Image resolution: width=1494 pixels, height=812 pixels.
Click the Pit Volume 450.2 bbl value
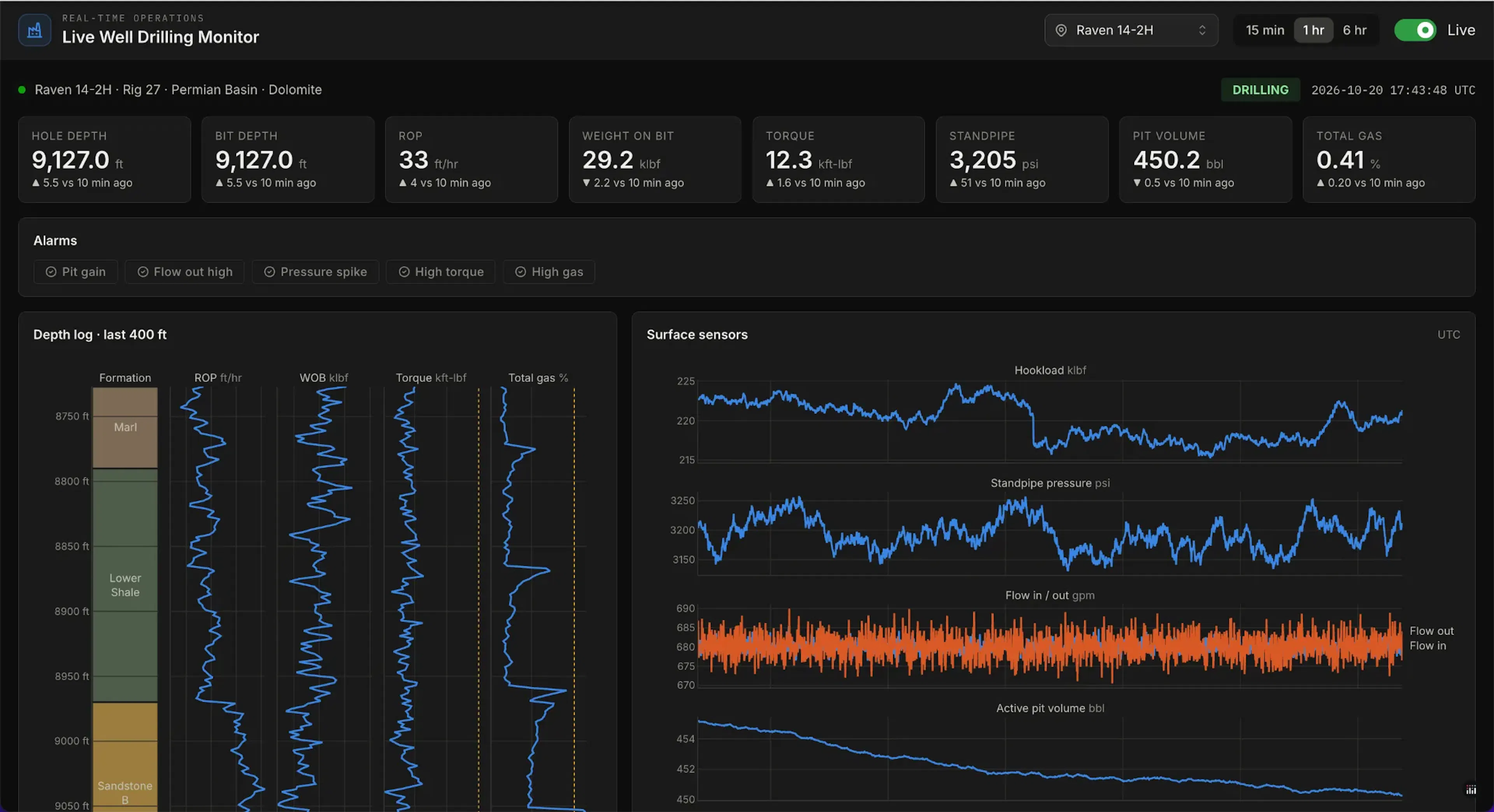point(1178,160)
